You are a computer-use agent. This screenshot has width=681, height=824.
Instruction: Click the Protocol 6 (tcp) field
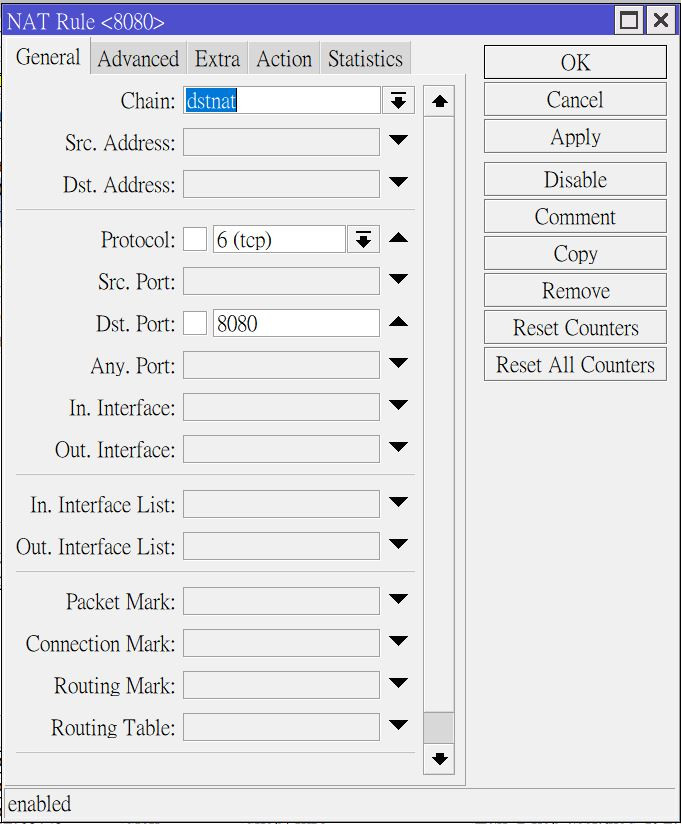pyautogui.click(x=279, y=240)
